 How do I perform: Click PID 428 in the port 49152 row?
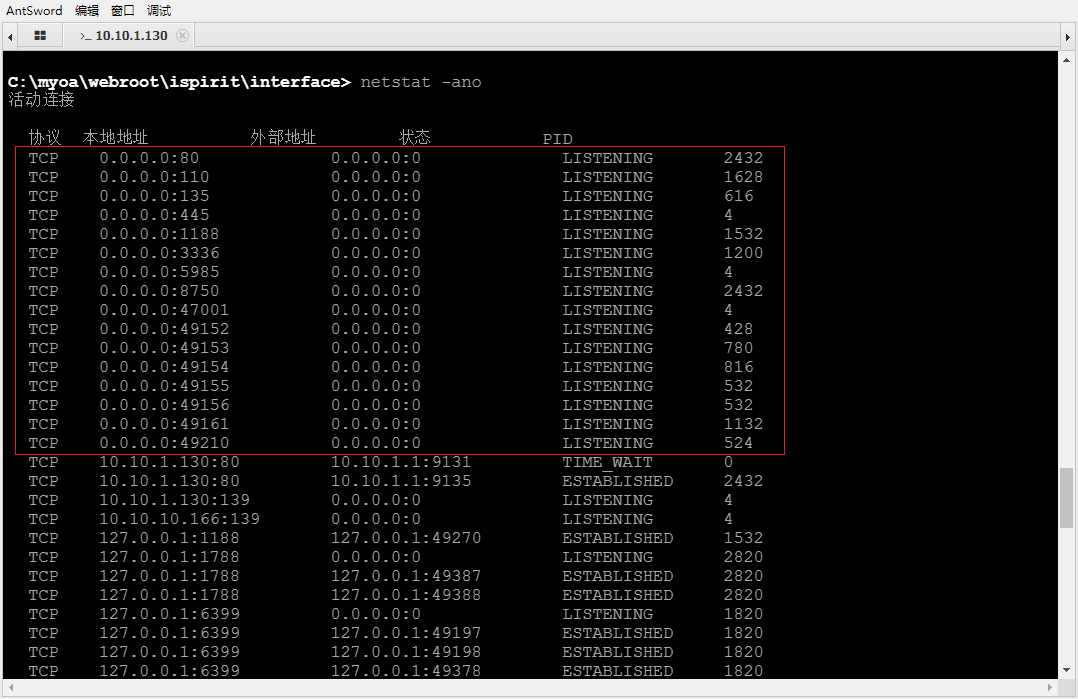(738, 329)
